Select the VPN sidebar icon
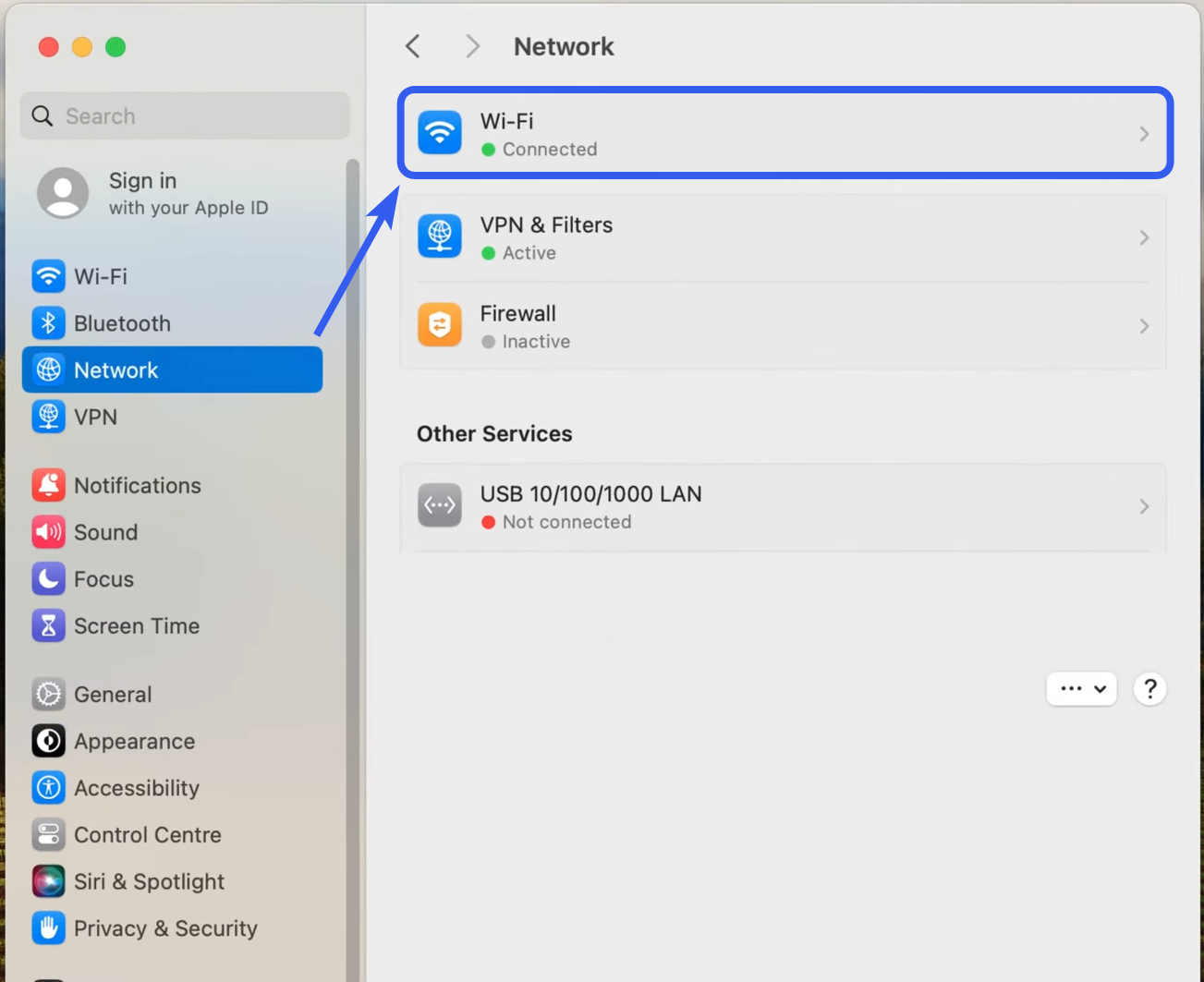This screenshot has width=1204, height=982. pyautogui.click(x=49, y=417)
